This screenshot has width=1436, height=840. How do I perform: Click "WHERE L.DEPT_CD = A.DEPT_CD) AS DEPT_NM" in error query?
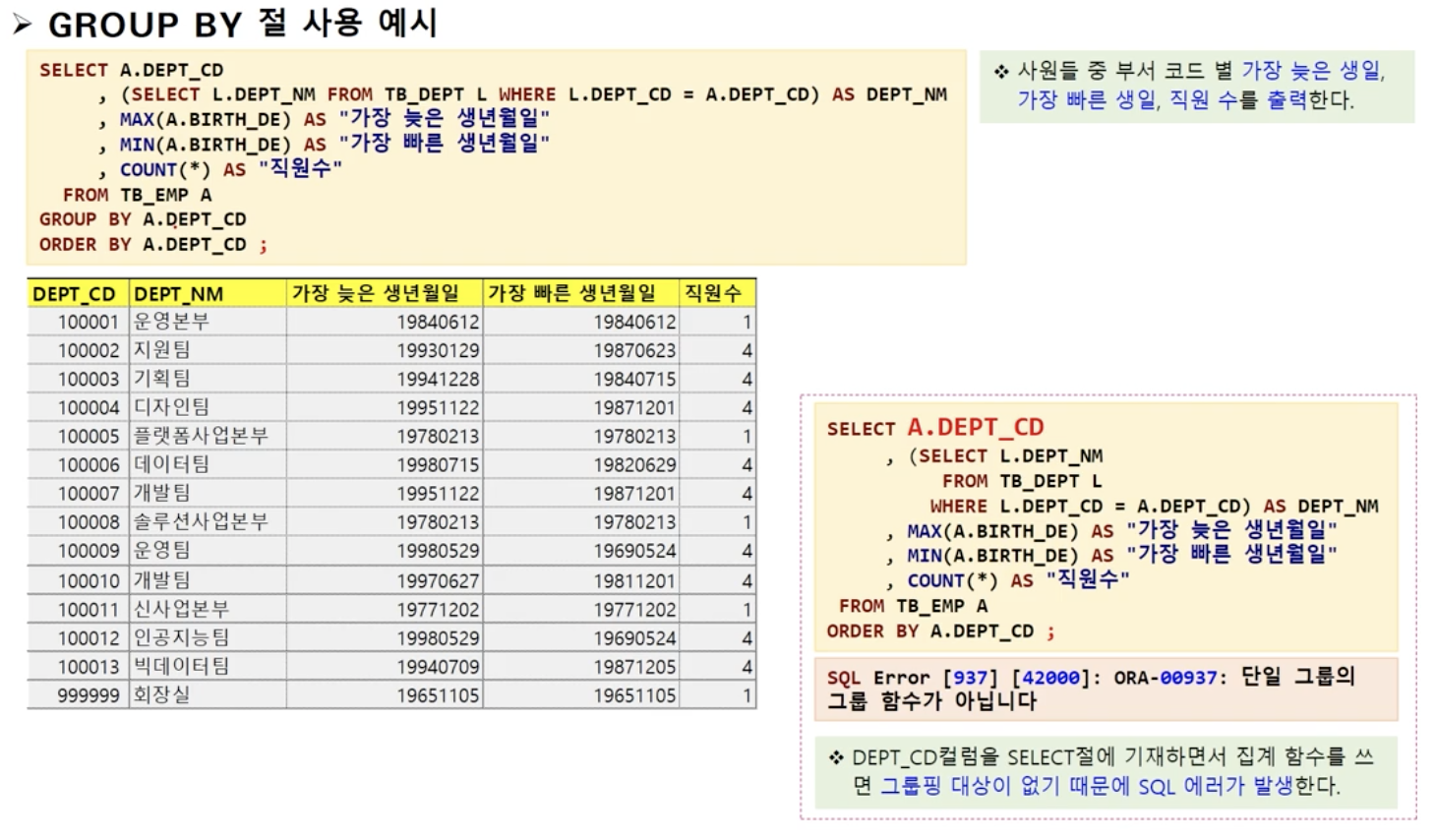point(1154,507)
